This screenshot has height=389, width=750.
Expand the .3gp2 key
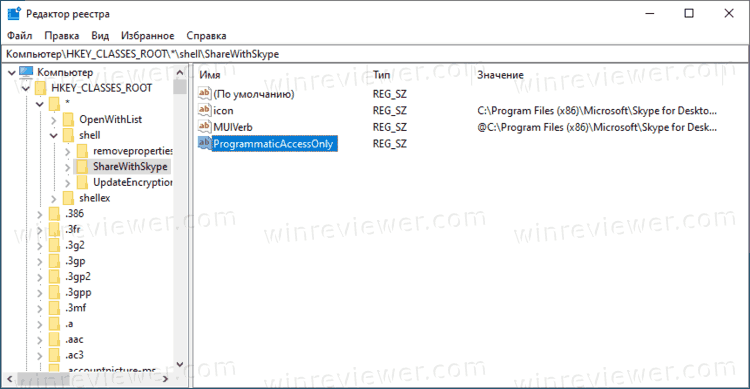tap(40, 278)
